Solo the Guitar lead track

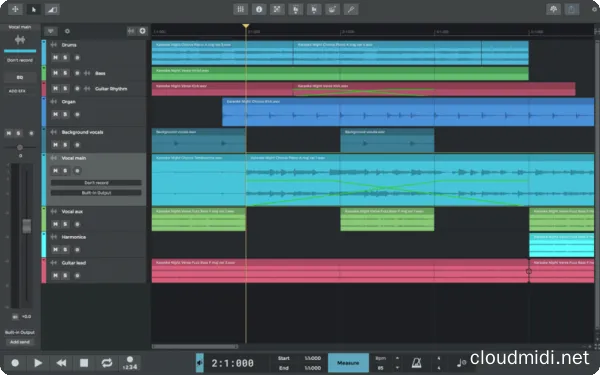(x=65, y=276)
